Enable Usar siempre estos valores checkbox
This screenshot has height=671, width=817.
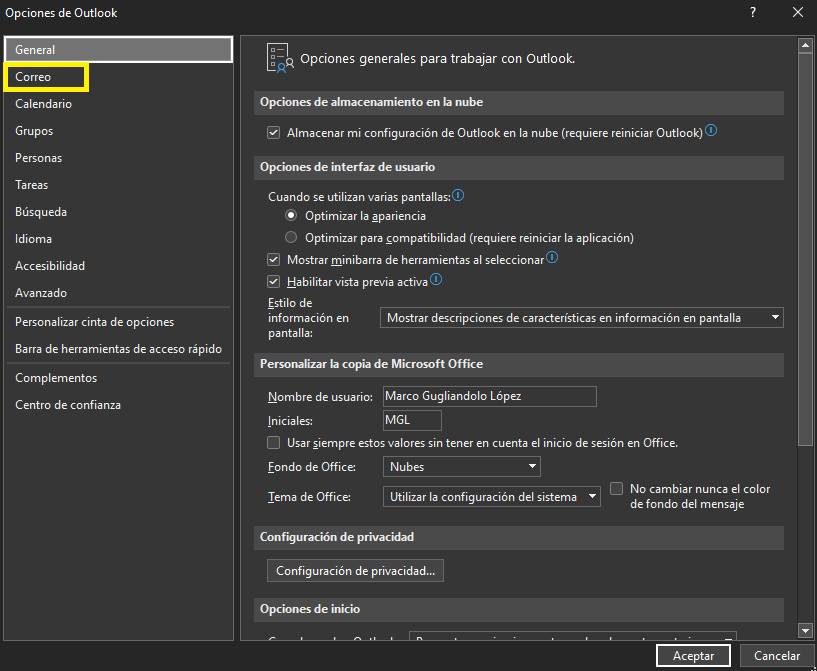coord(274,443)
